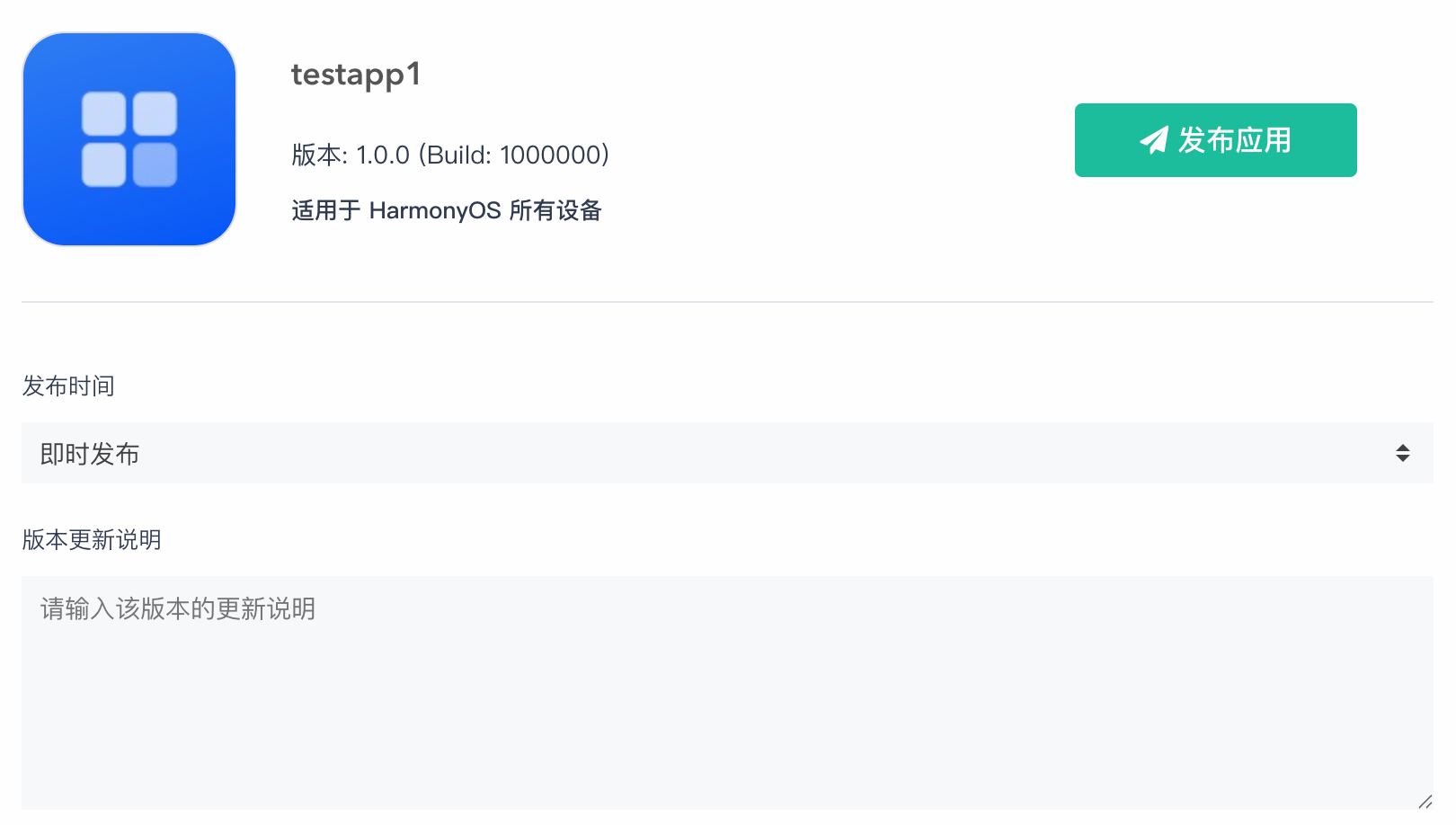
Task: Click the 适用于 HarmonyOS 所有设备 text
Action: point(447,210)
